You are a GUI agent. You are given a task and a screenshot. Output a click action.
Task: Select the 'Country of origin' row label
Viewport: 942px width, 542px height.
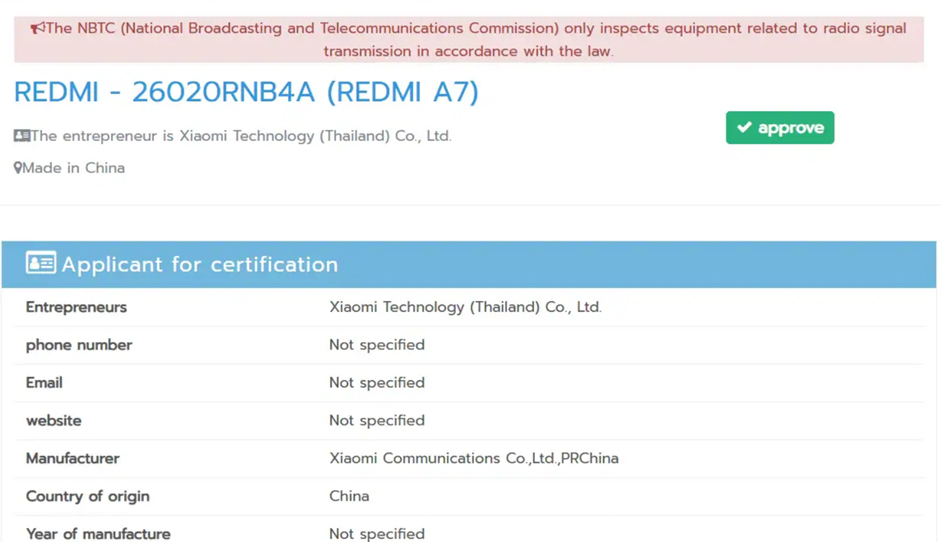tap(88, 497)
